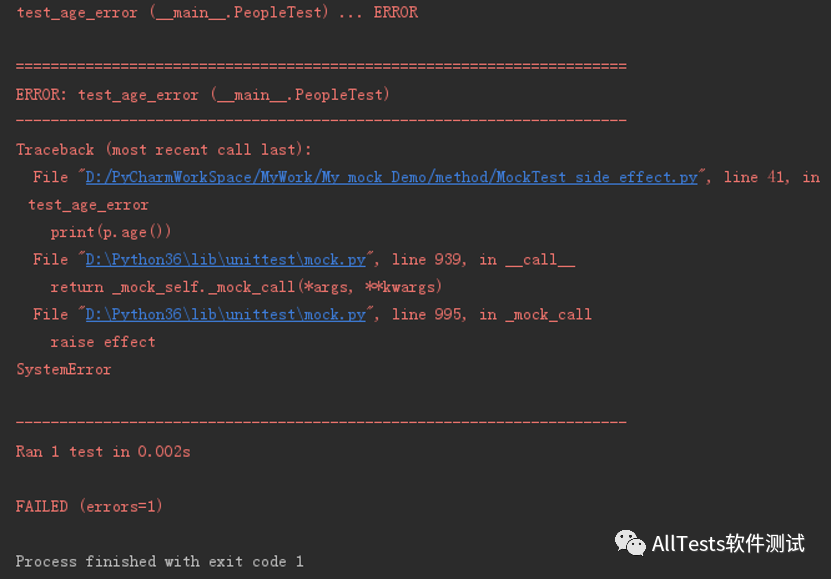This screenshot has height=580, width=832.
Task: Select the SystemError exception line
Action: point(64,369)
